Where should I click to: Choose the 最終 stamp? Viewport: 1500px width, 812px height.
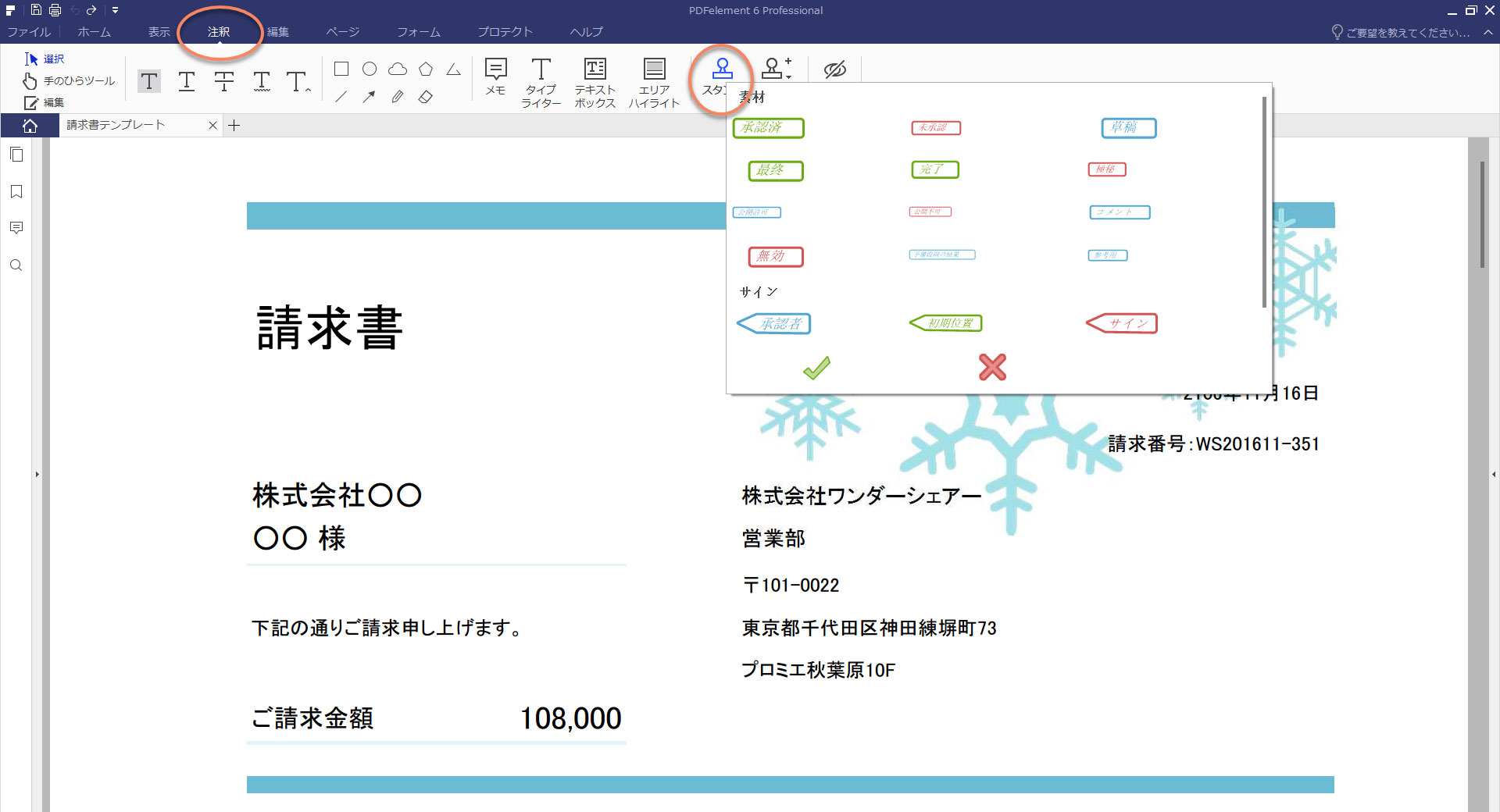click(x=775, y=170)
